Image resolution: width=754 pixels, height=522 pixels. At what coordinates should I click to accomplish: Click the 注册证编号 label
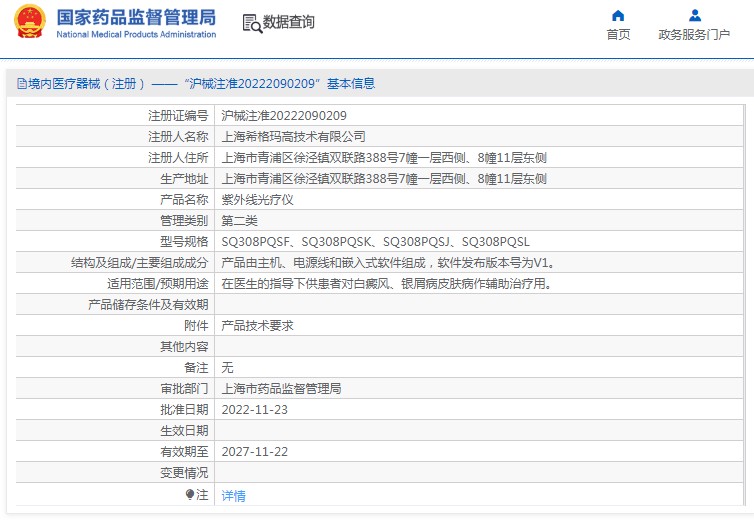(178, 115)
